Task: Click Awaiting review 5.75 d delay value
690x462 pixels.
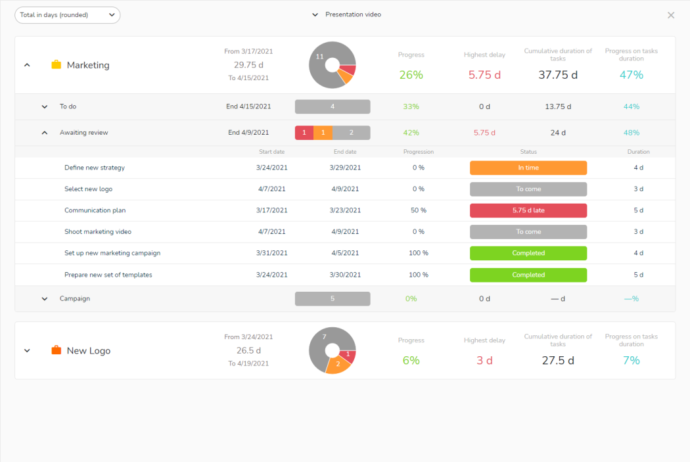Action: pyautogui.click(x=484, y=132)
